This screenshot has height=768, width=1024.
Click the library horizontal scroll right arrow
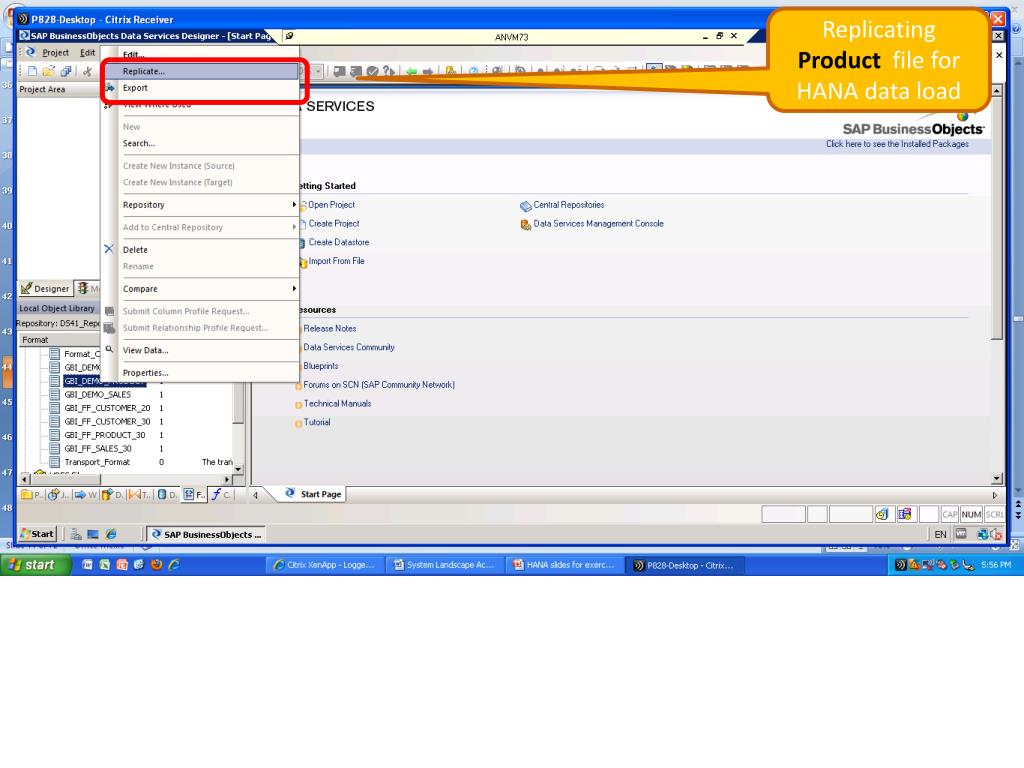(227, 479)
